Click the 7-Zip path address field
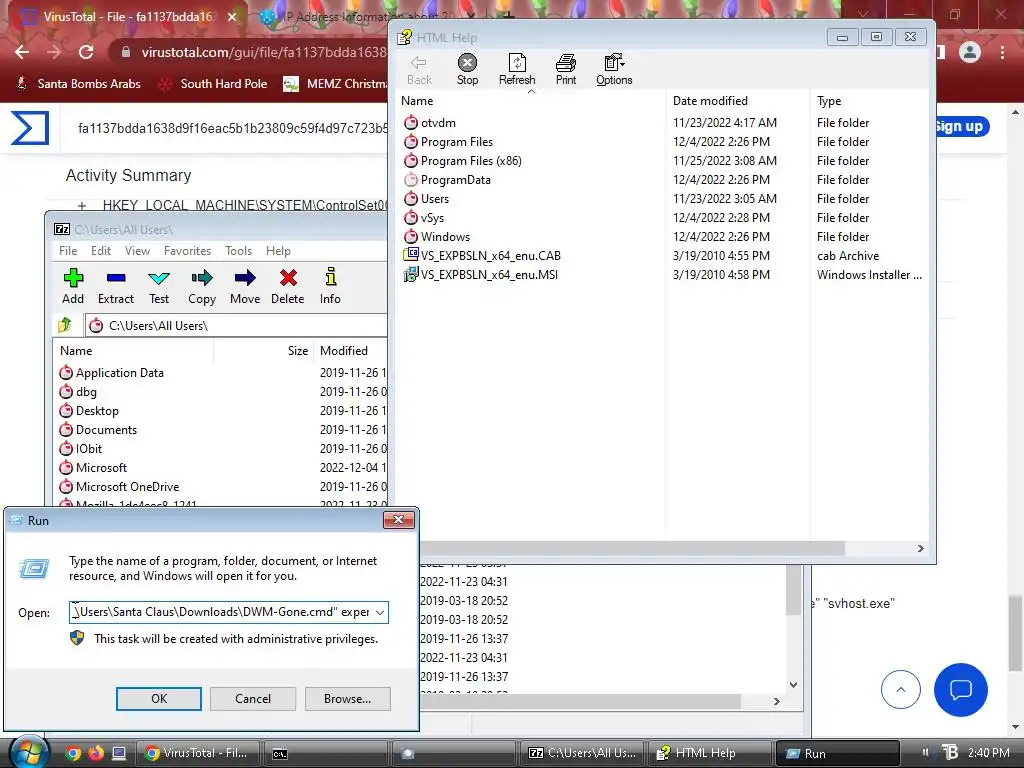1024x768 pixels. click(x=236, y=325)
